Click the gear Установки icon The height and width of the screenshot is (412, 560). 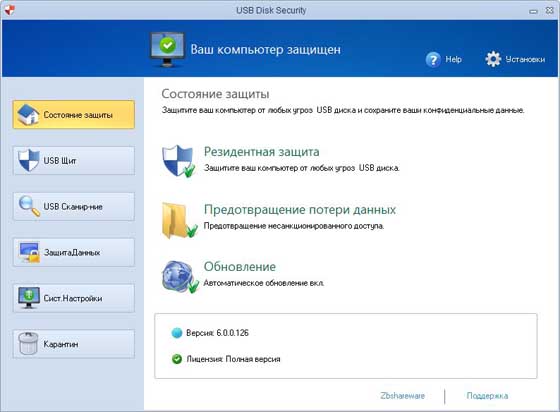pos(493,59)
